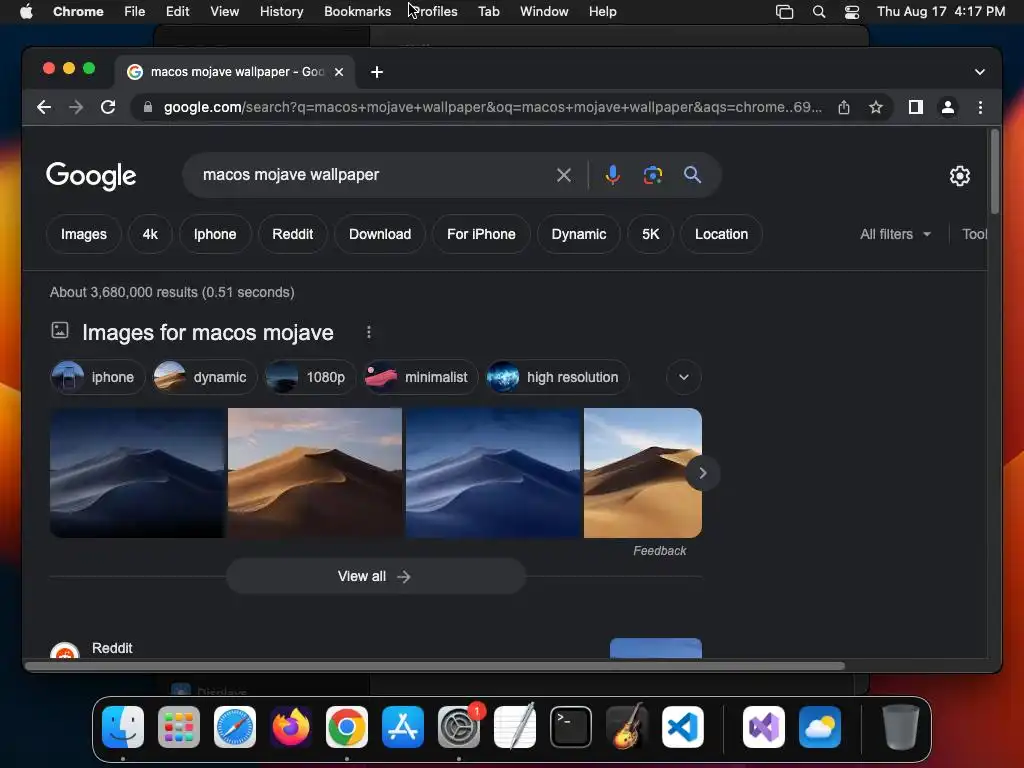Select the minimalist image suggestion chip
The width and height of the screenshot is (1024, 768).
pos(421,377)
